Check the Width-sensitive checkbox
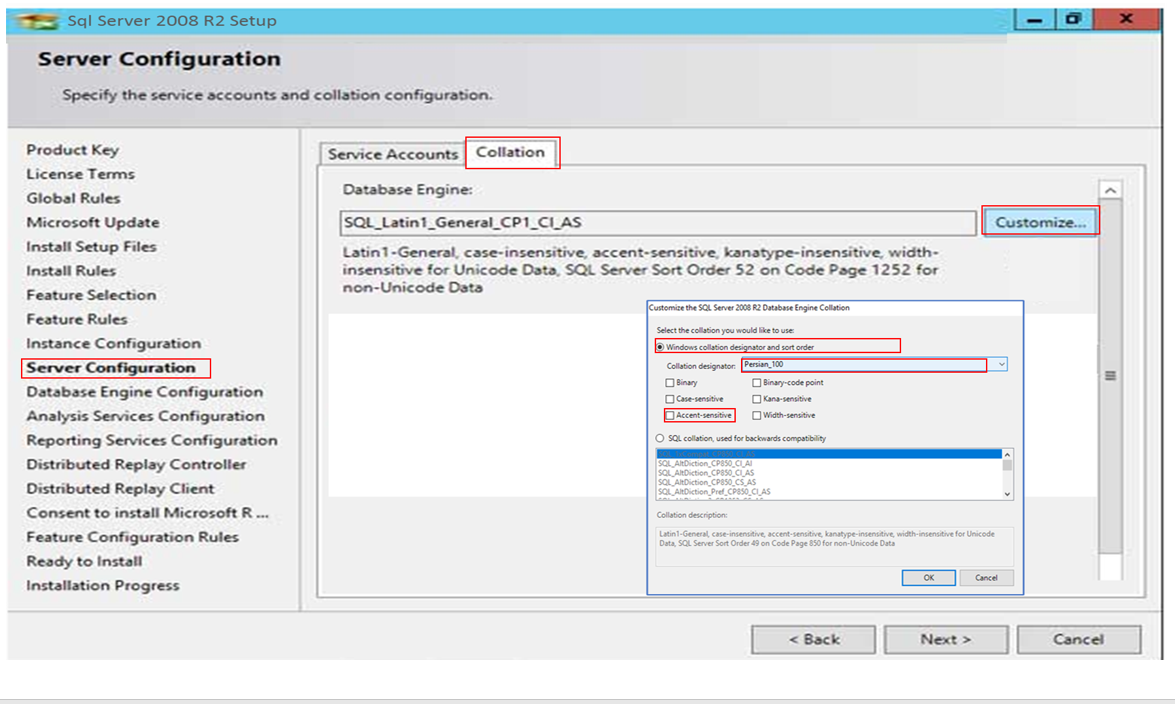The image size is (1175, 704). point(757,415)
